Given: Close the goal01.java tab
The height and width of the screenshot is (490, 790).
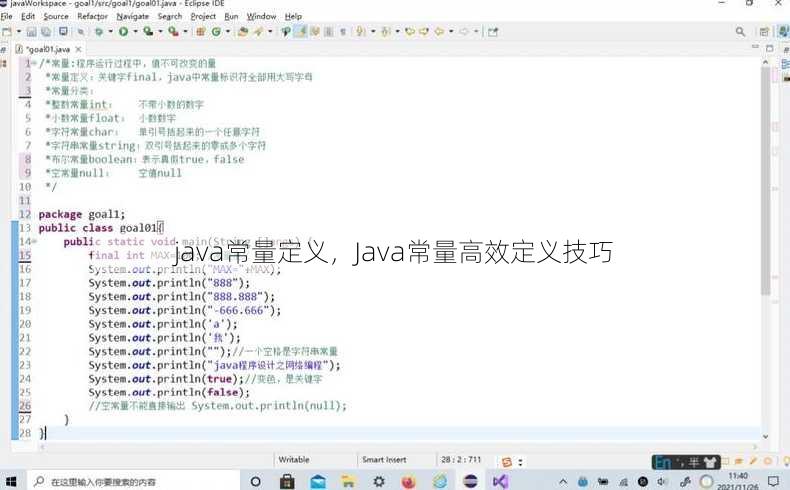Looking at the screenshot, I should coord(78,49).
